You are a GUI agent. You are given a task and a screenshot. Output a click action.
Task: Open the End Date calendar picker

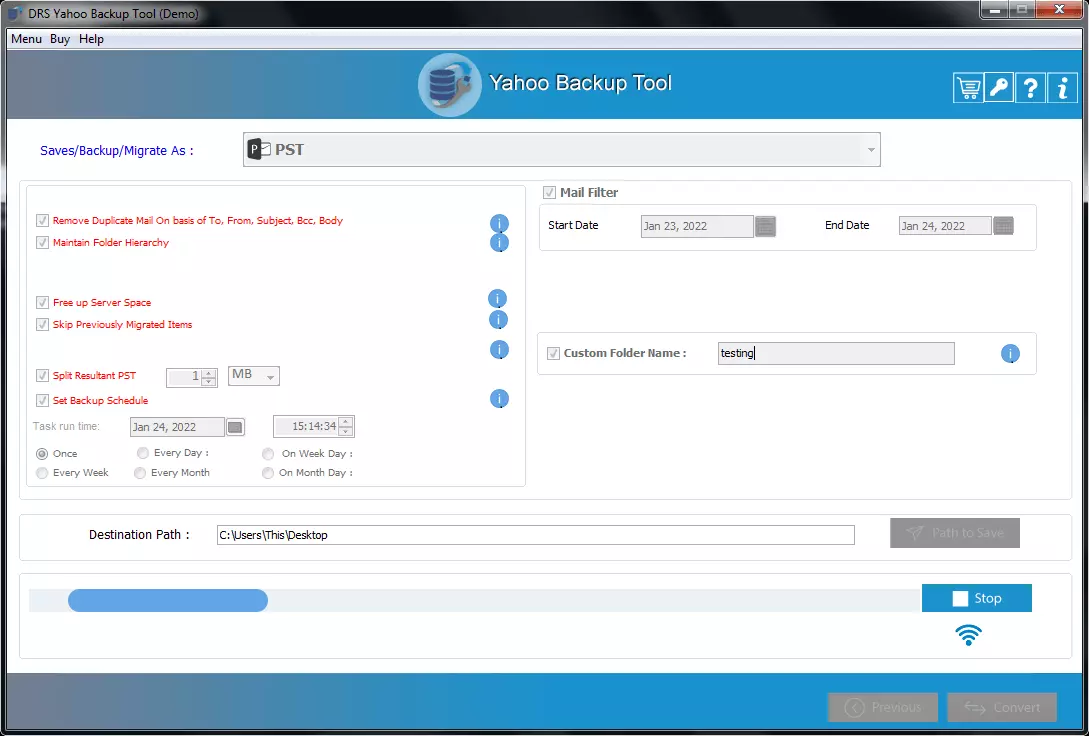1004,226
